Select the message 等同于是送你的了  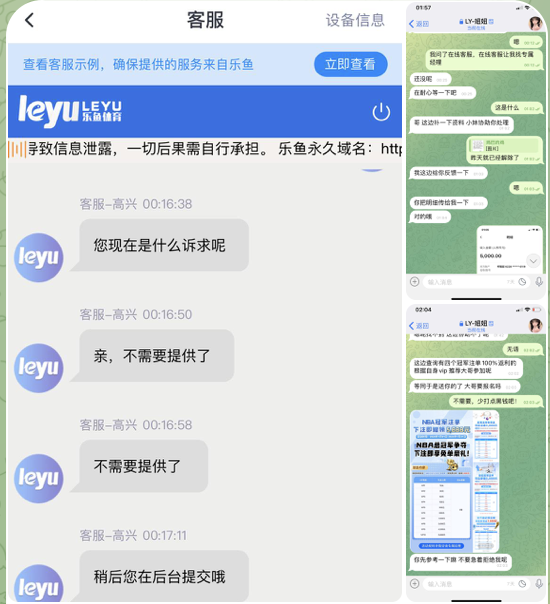464,386
